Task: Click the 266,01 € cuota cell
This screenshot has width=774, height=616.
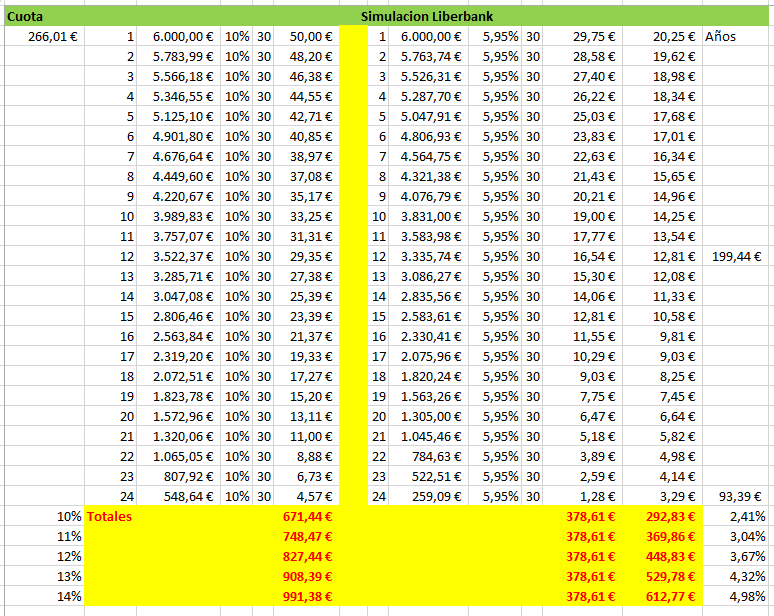Action: pos(44,37)
